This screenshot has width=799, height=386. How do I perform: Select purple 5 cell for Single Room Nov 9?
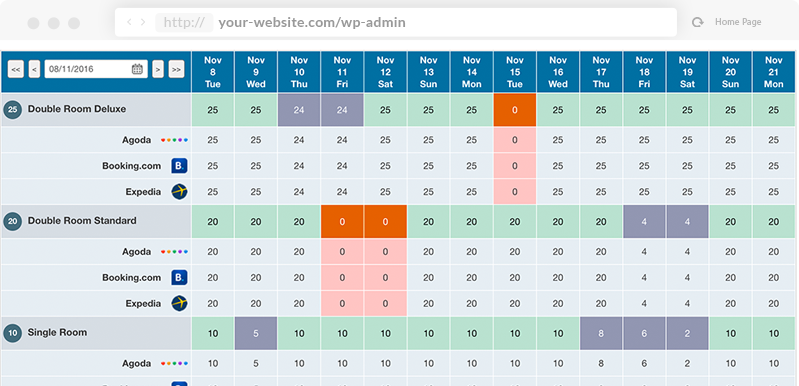click(x=256, y=334)
